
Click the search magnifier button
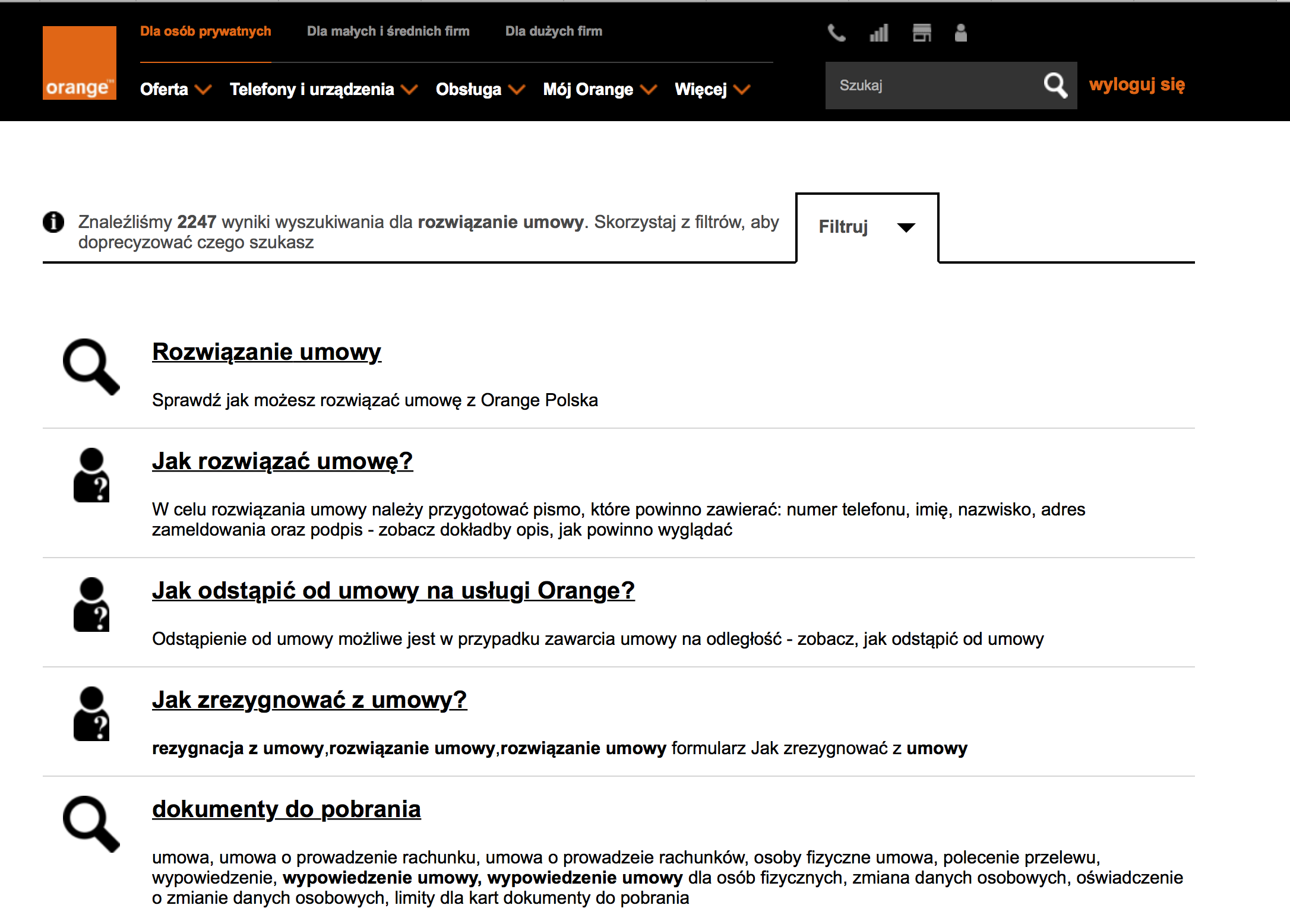point(1055,86)
